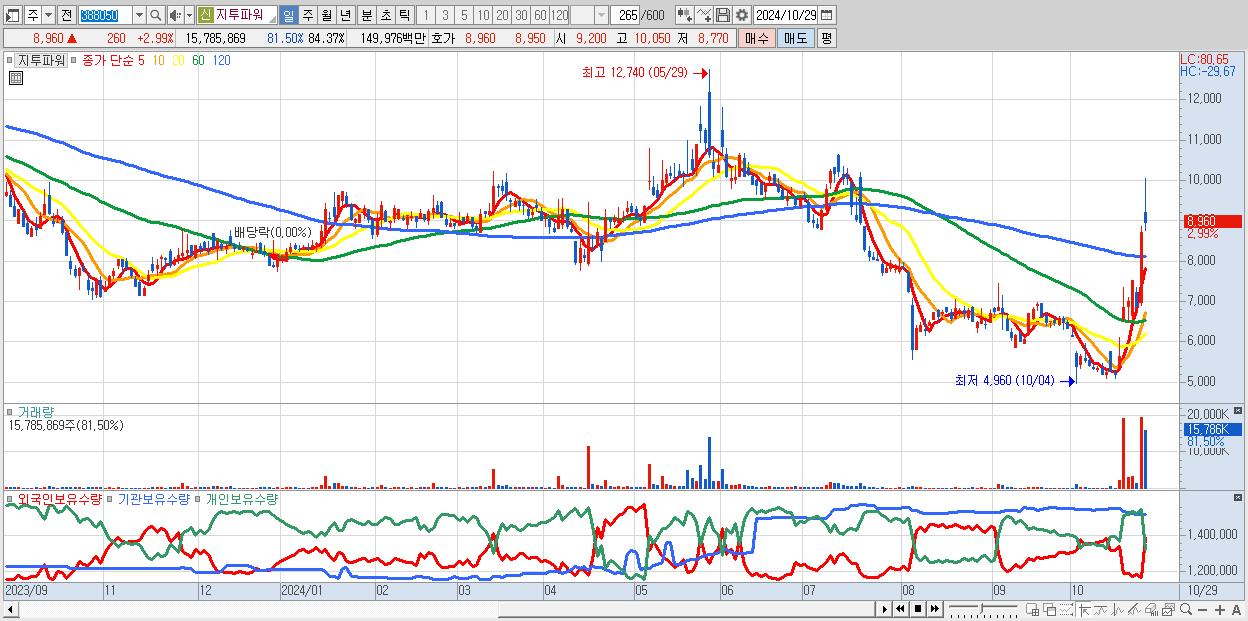
Task: Click the trend line drawing icon at bottom
Action: coord(1101,609)
